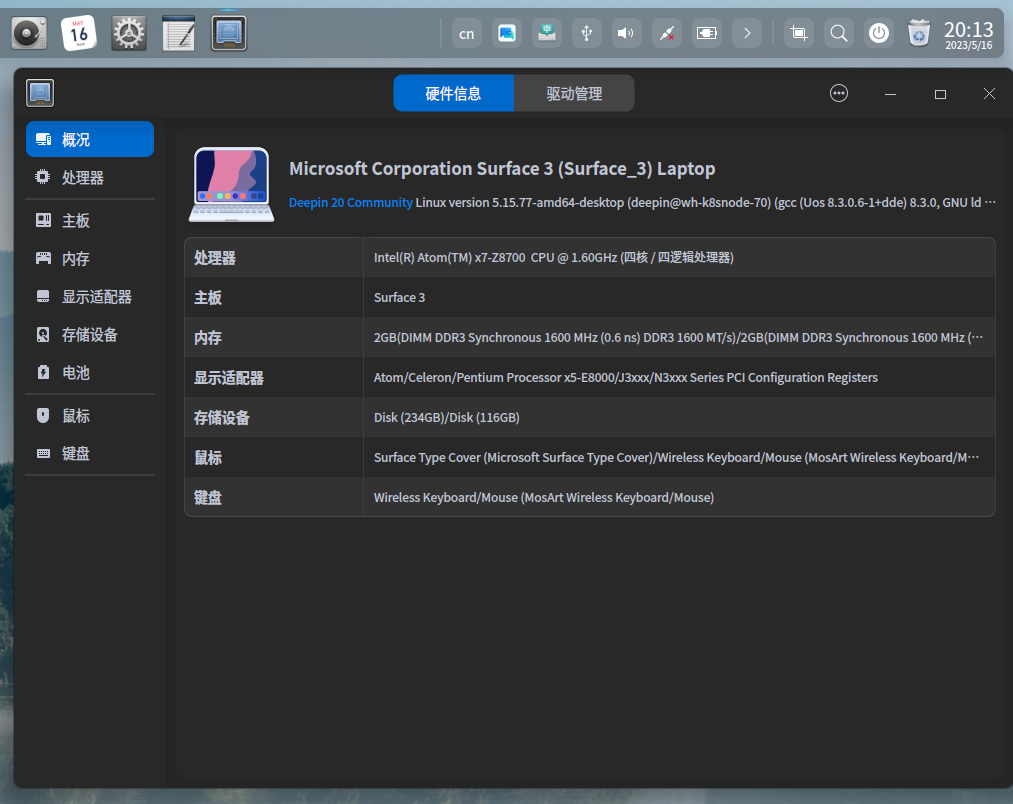Viewport: 1013px width, 804px height.
Task: Click the 主板 row label in table
Action: coord(208,298)
